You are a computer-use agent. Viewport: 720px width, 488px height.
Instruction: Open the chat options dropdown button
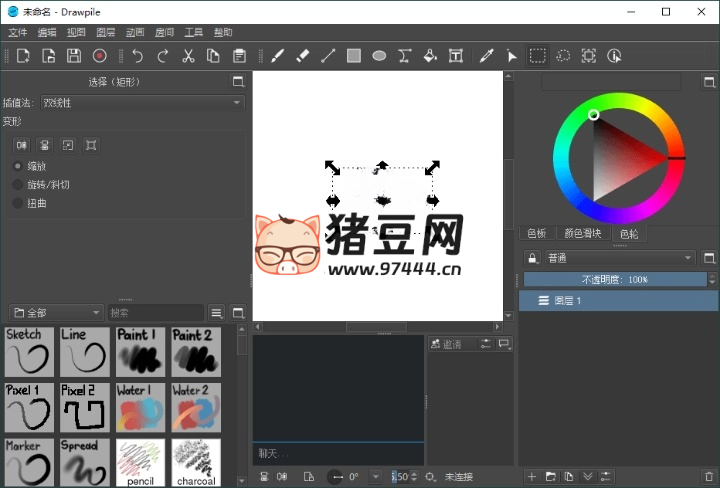505,344
